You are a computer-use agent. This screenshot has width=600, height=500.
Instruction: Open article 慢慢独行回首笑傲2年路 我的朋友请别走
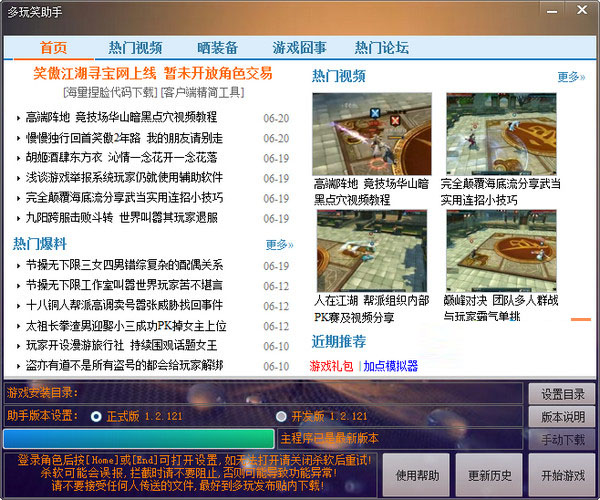click(124, 138)
